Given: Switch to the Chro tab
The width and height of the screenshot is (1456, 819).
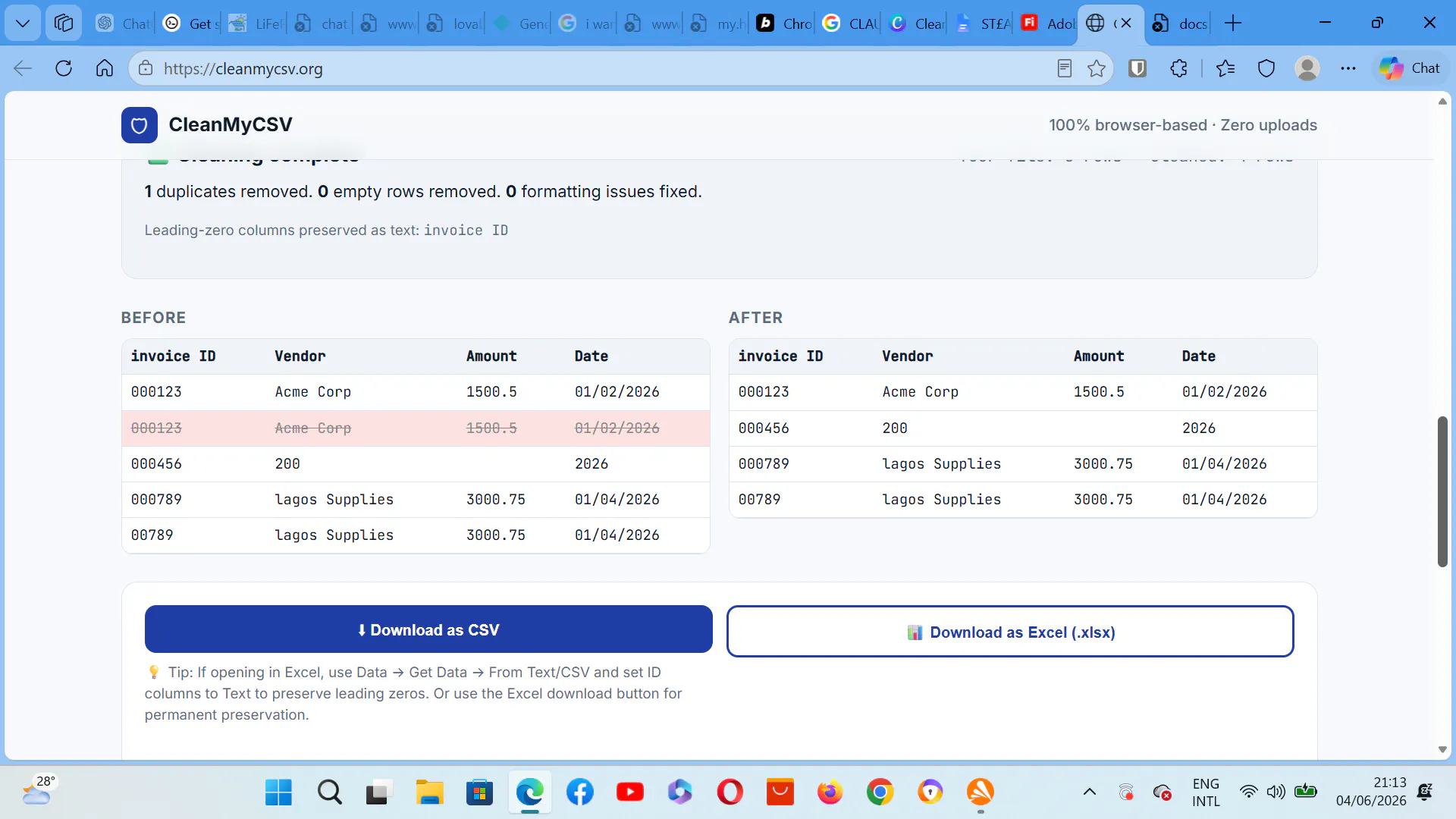Looking at the screenshot, I should [x=784, y=24].
